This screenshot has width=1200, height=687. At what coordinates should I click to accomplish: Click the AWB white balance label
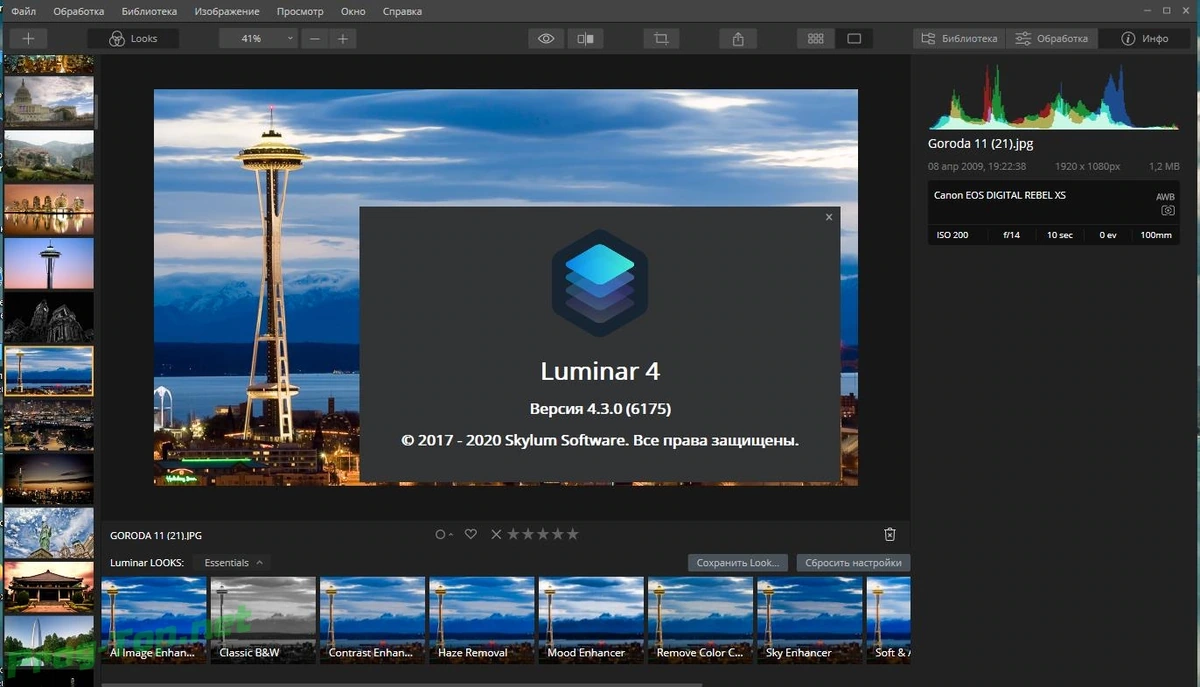(x=1165, y=197)
